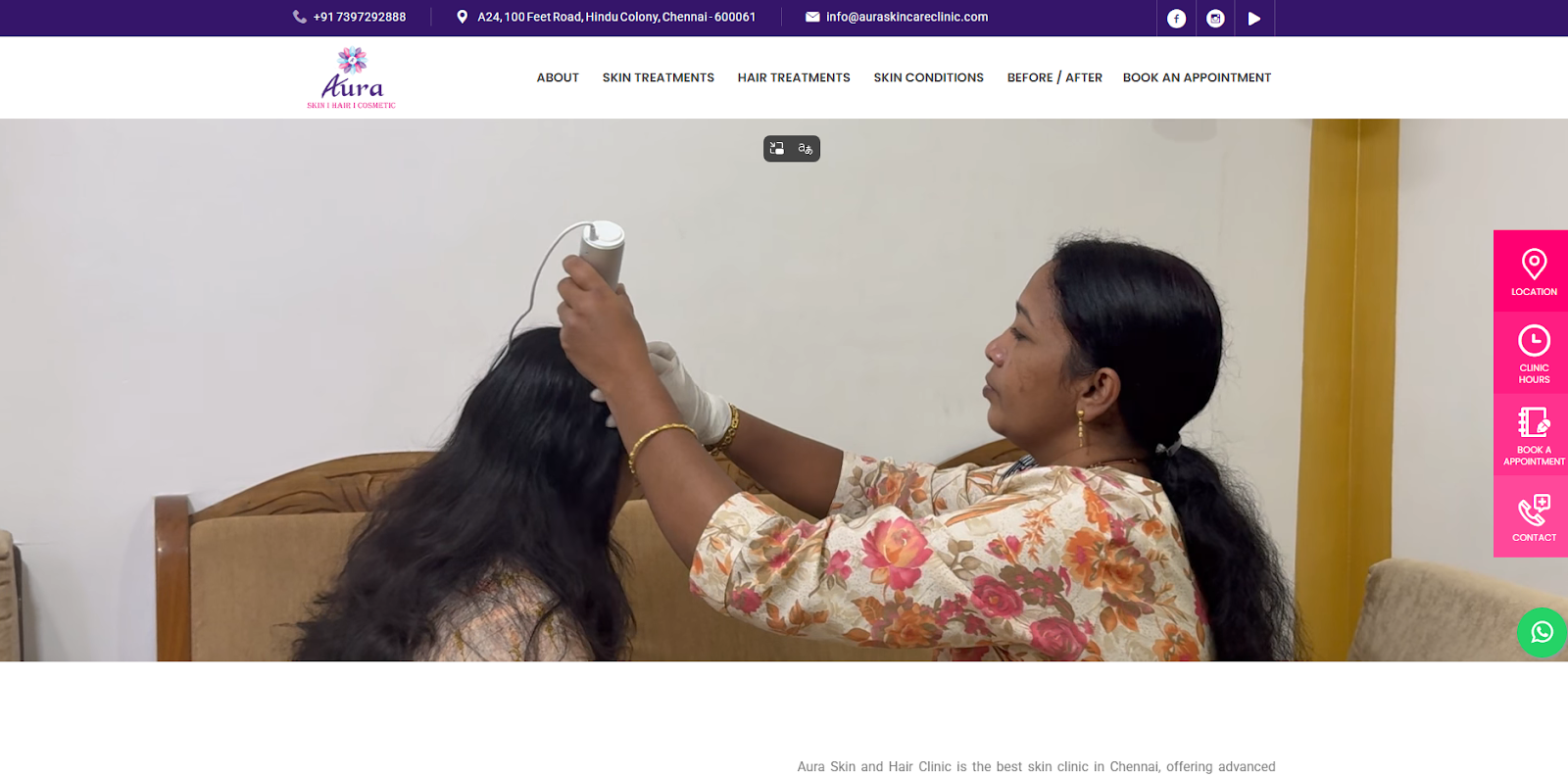The width and height of the screenshot is (1568, 778).
Task: Click Book An Appointment in the navigation
Action: [1197, 77]
